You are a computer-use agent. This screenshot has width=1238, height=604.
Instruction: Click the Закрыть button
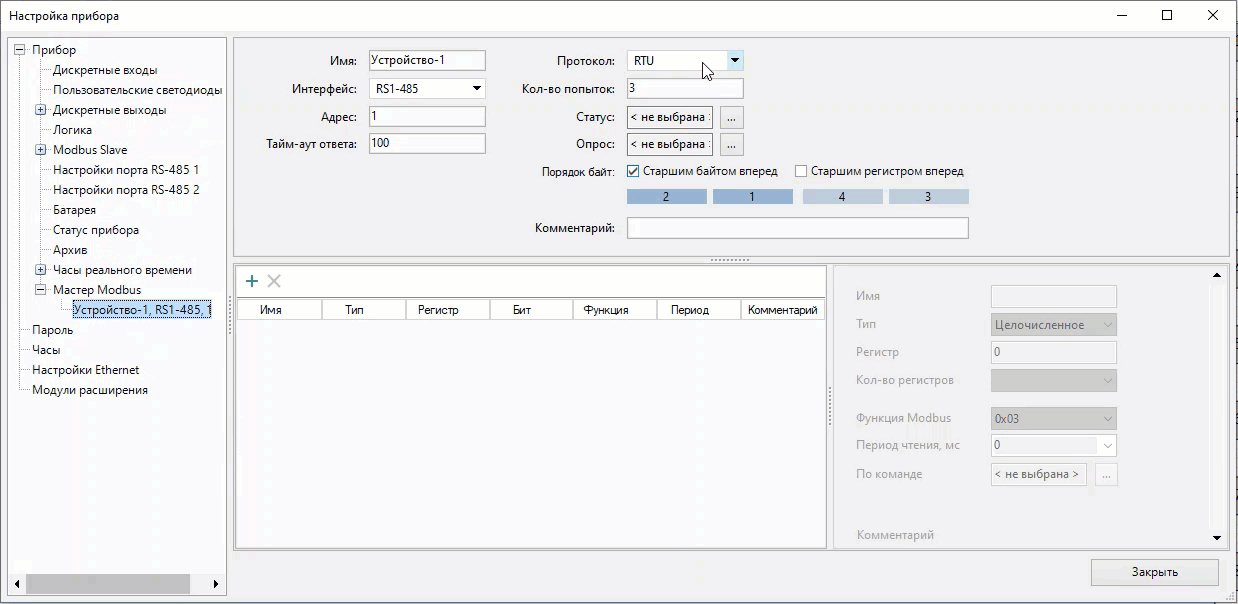coord(1154,572)
